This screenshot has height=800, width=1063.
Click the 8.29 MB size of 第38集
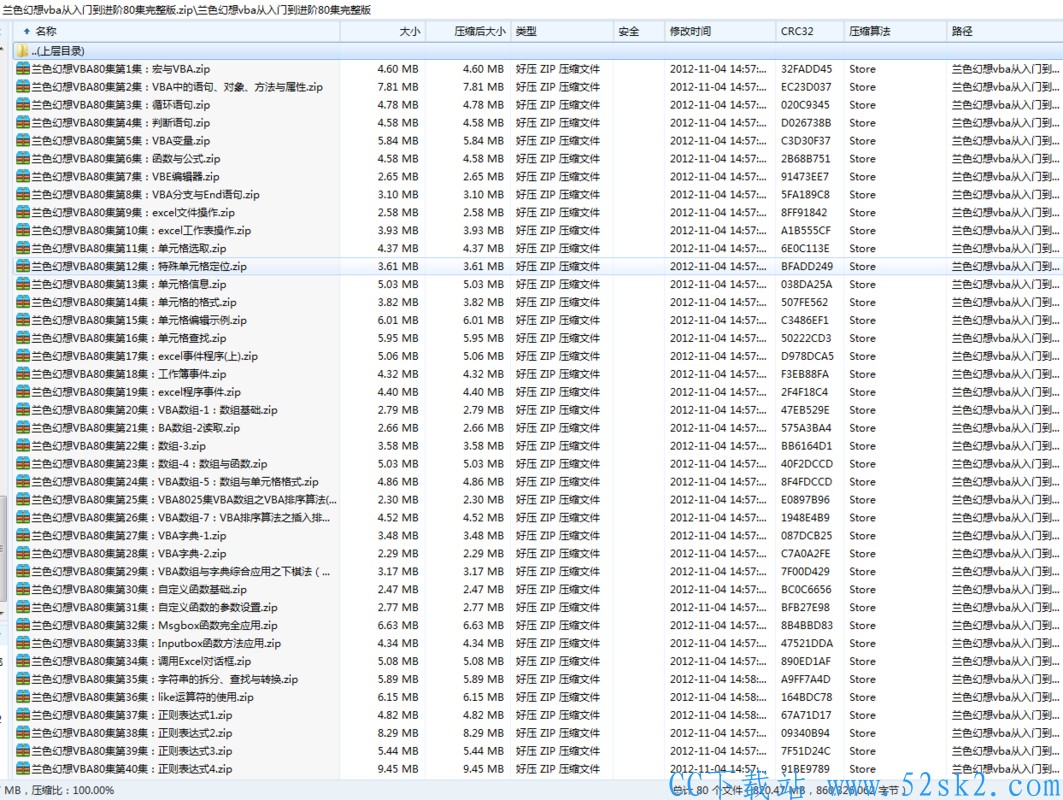398,733
